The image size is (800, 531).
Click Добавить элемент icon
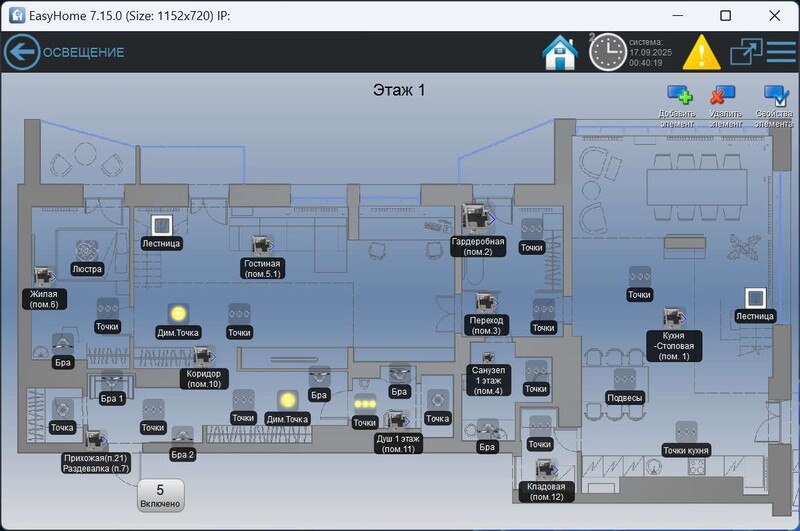pos(680,96)
